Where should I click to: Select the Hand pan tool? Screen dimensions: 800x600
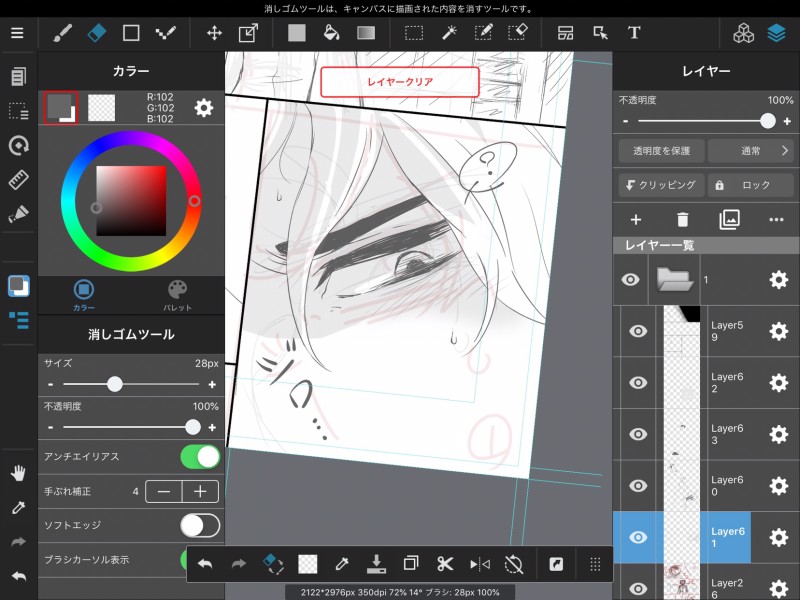(18, 473)
